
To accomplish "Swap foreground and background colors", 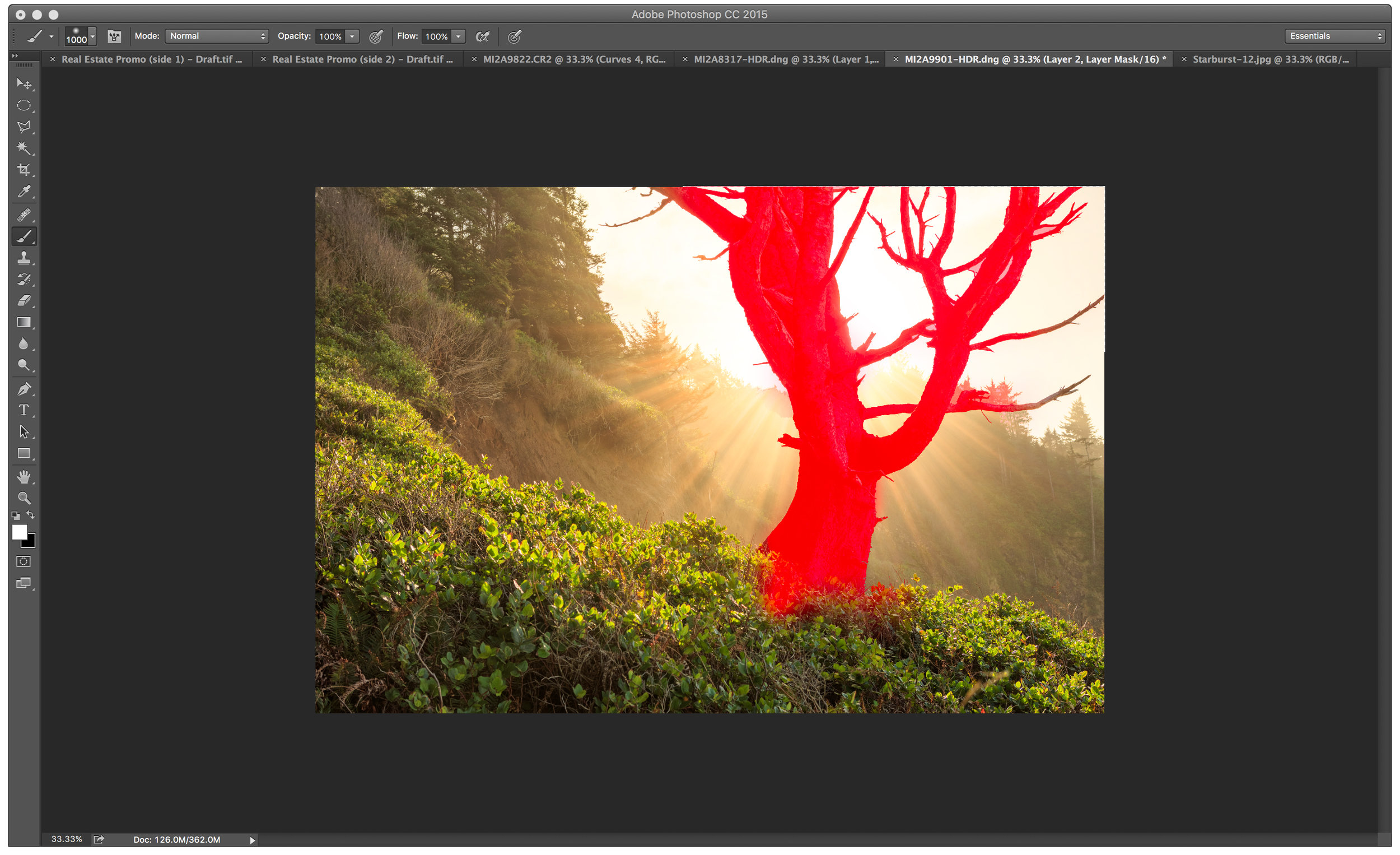I will point(31,515).
